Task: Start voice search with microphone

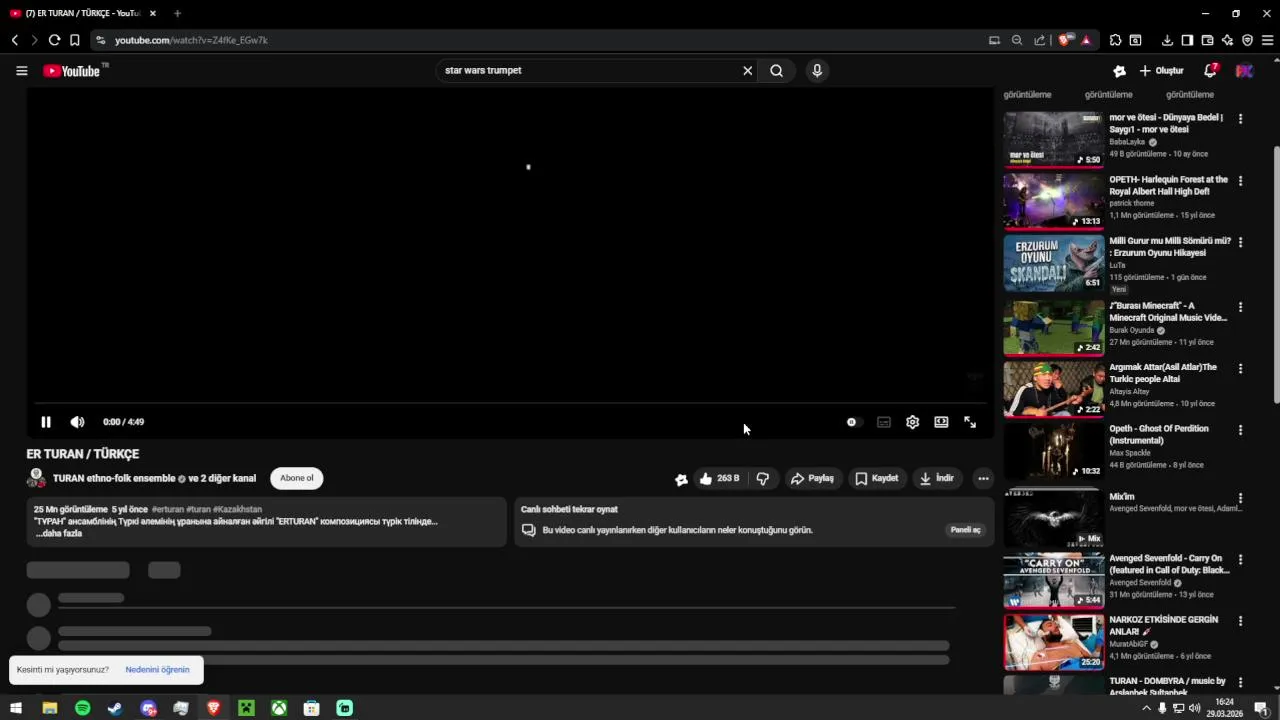Action: [x=817, y=71]
